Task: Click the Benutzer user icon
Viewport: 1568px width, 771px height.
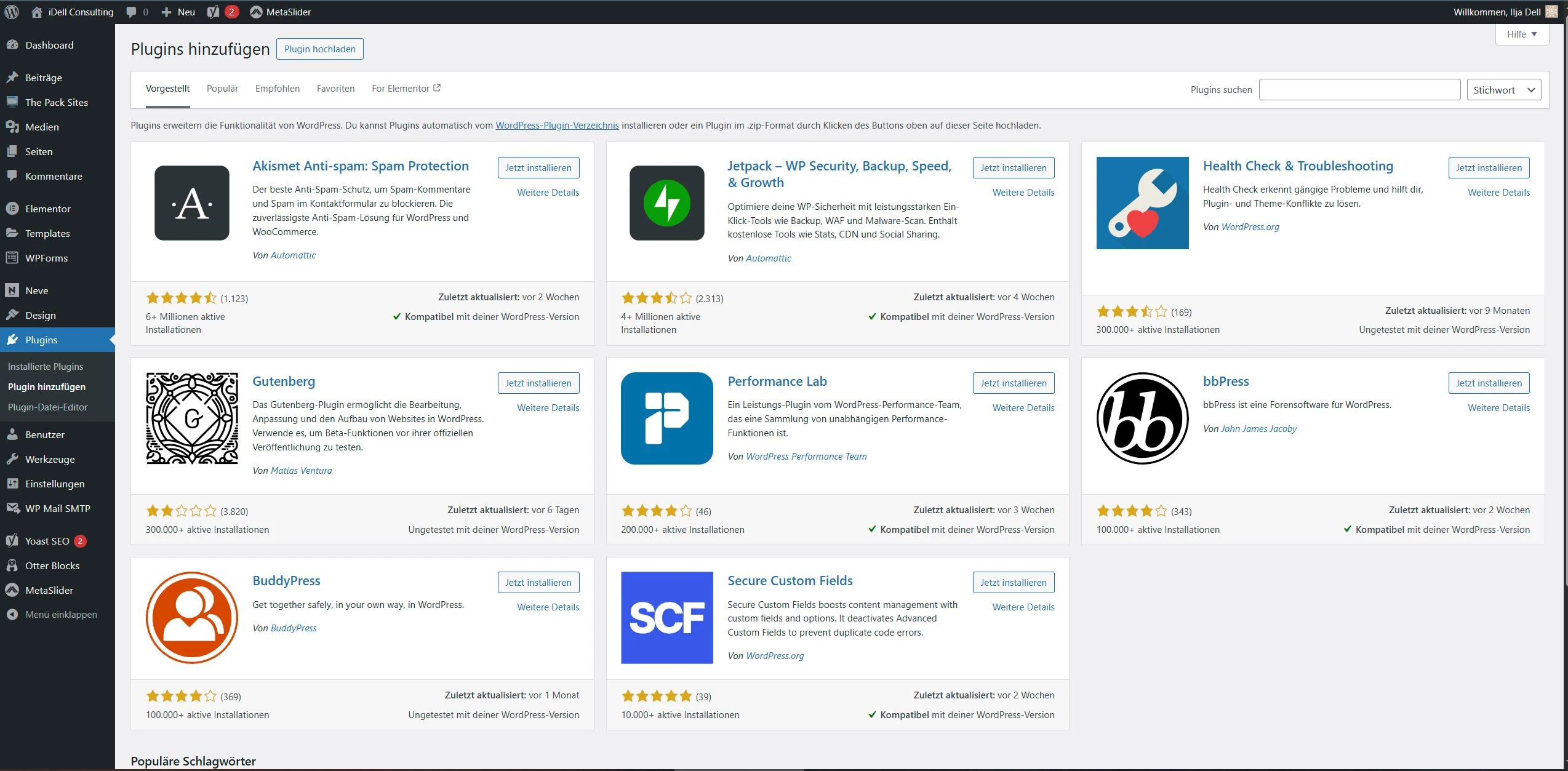Action: click(x=12, y=434)
